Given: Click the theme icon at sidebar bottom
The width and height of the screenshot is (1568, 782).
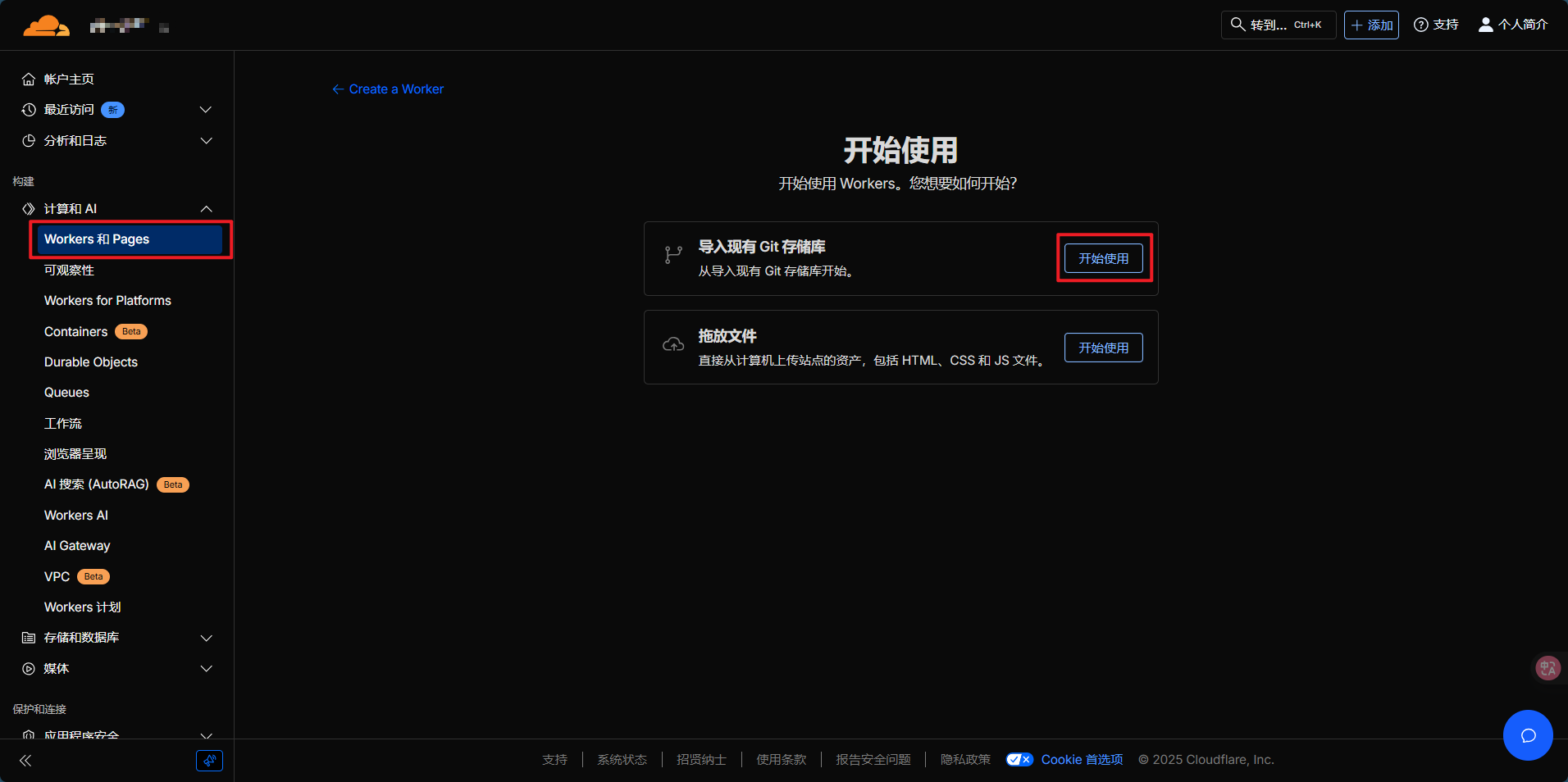Looking at the screenshot, I should 209,761.
